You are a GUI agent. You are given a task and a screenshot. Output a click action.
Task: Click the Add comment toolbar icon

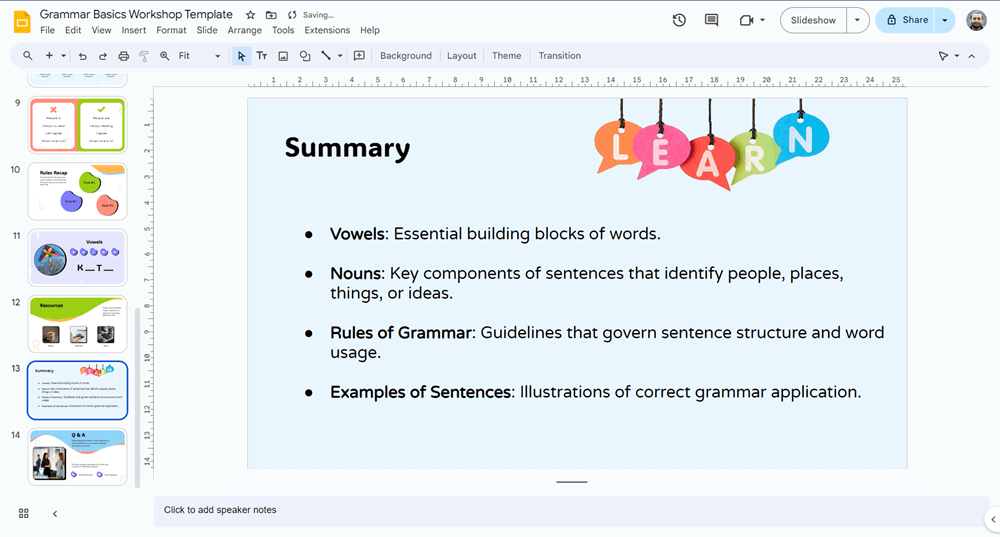pos(359,56)
